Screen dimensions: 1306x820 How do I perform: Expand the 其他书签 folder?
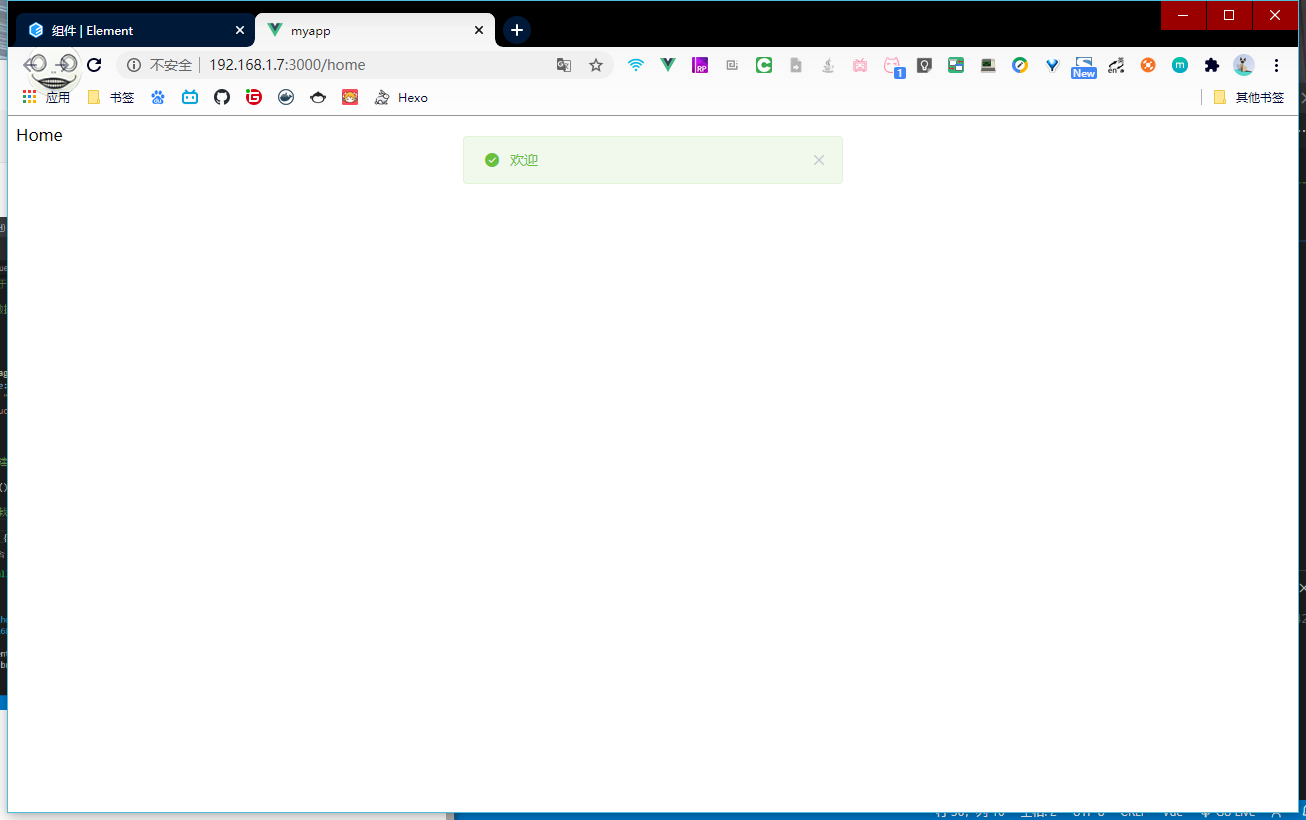point(1248,97)
